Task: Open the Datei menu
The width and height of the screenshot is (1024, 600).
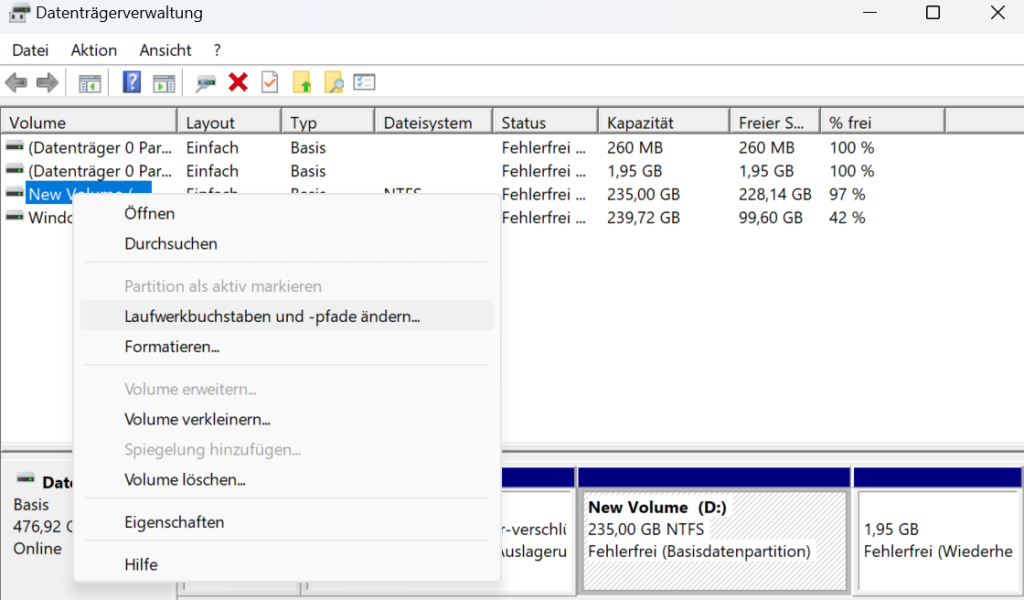Action: pyautogui.click(x=30, y=50)
